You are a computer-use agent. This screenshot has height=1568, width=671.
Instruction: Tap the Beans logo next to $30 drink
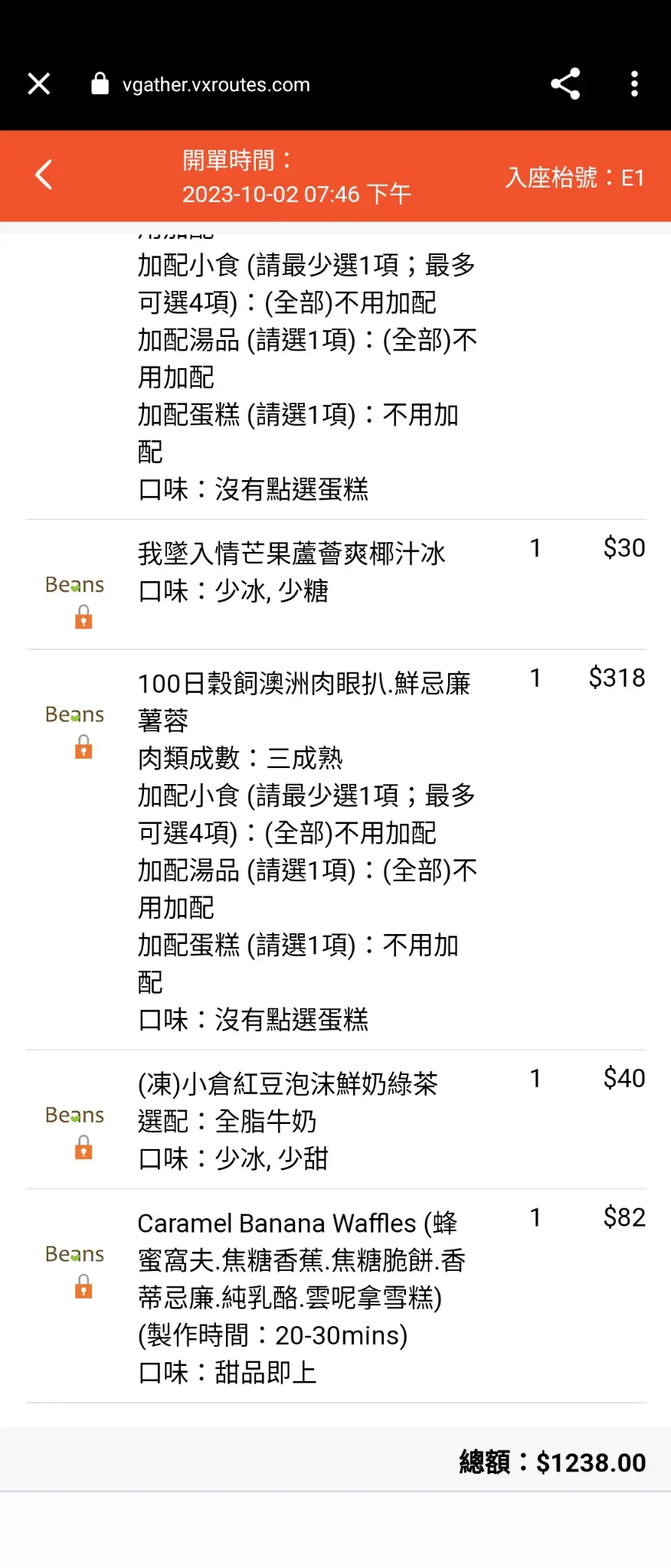pos(74,585)
